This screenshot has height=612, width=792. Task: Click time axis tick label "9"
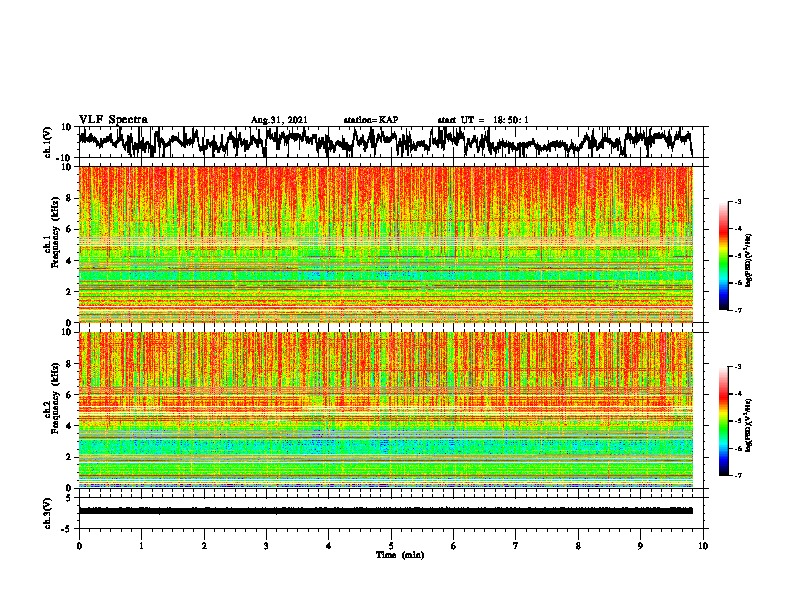pyautogui.click(x=640, y=546)
